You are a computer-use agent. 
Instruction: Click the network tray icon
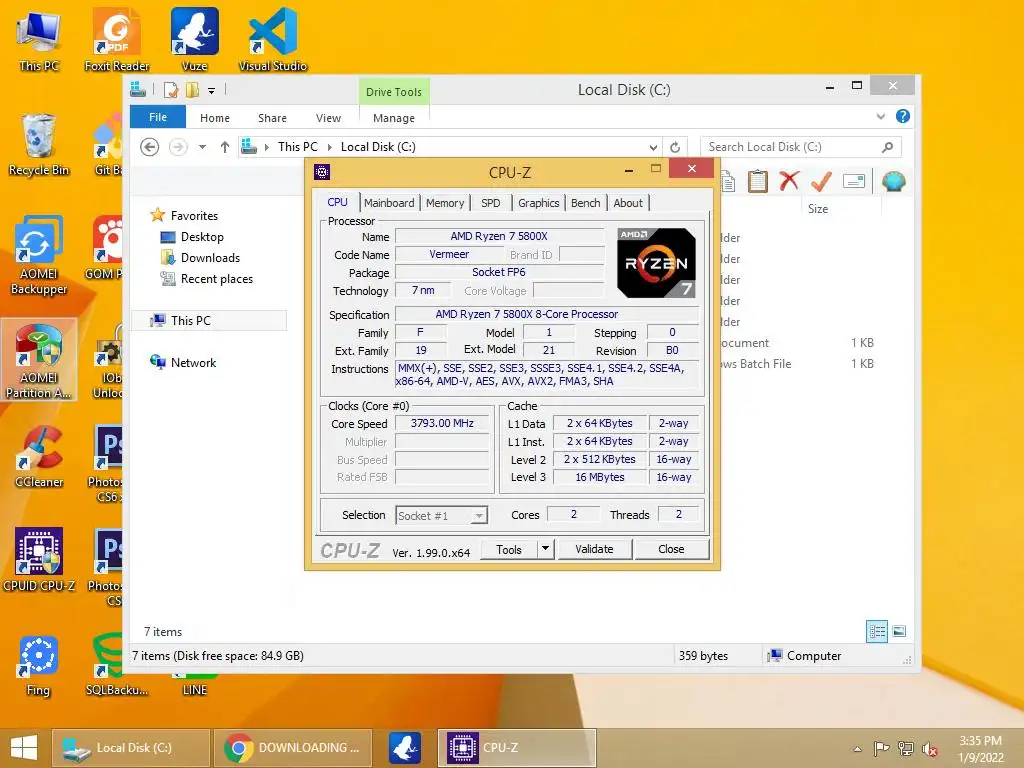click(905, 748)
